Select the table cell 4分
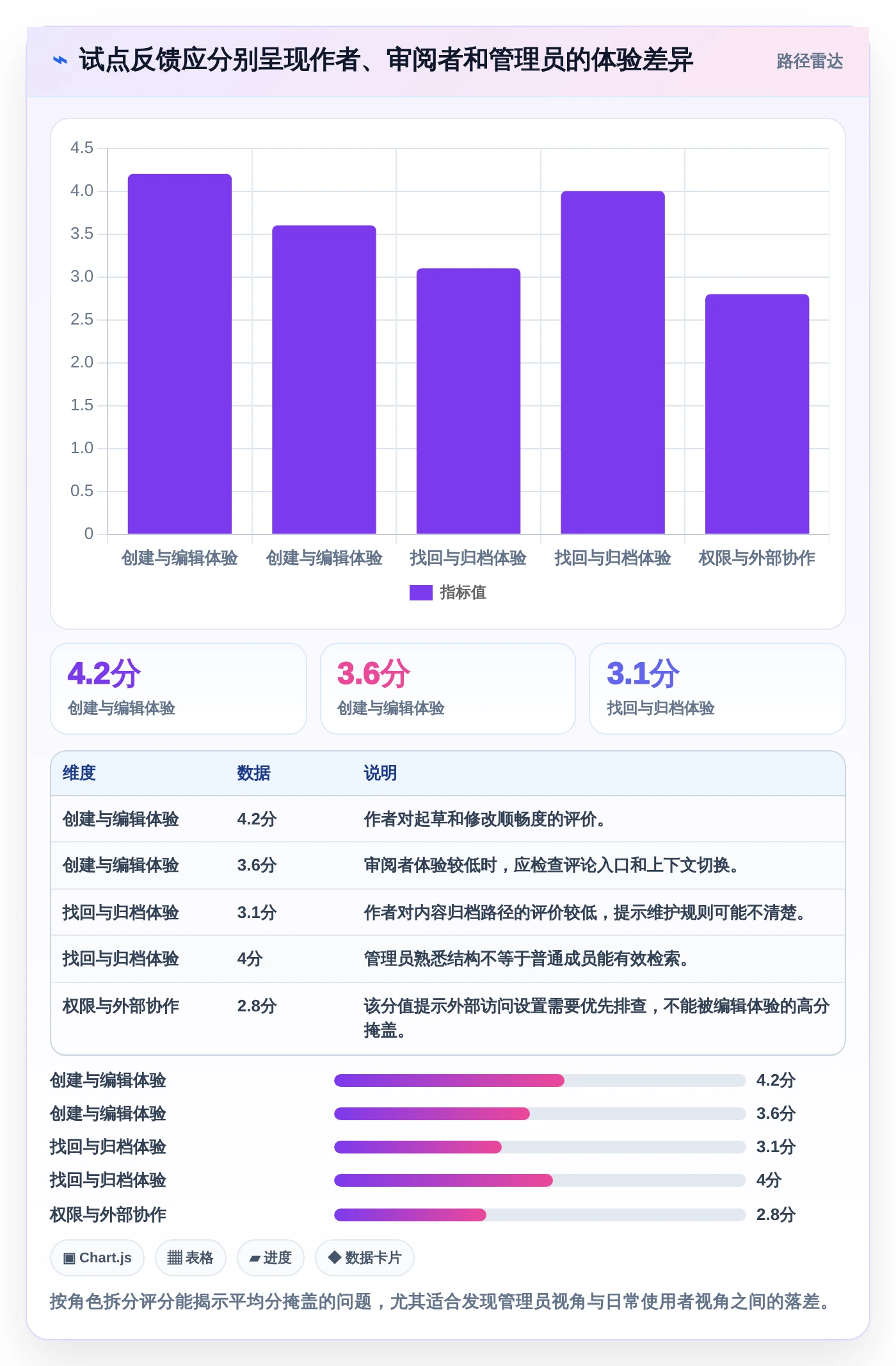 (x=250, y=959)
